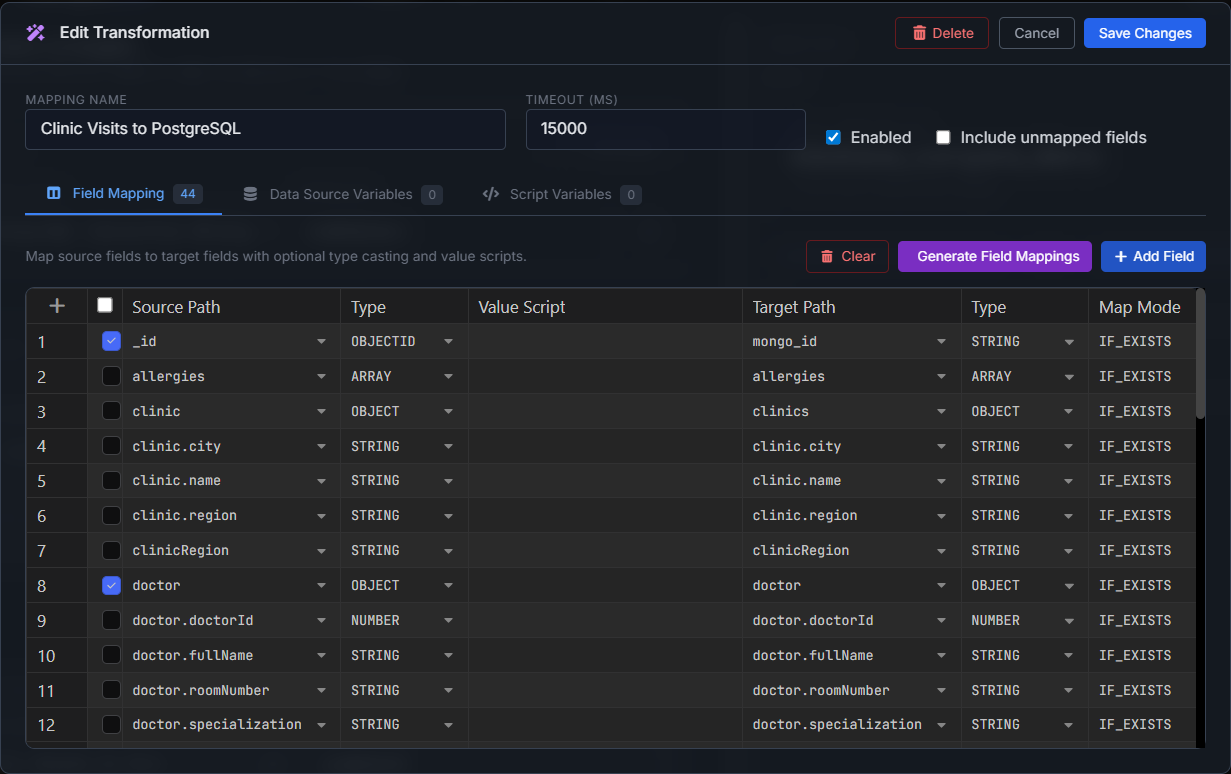Click the table vertical scrollbar
1231x774 pixels.
(x=1200, y=354)
